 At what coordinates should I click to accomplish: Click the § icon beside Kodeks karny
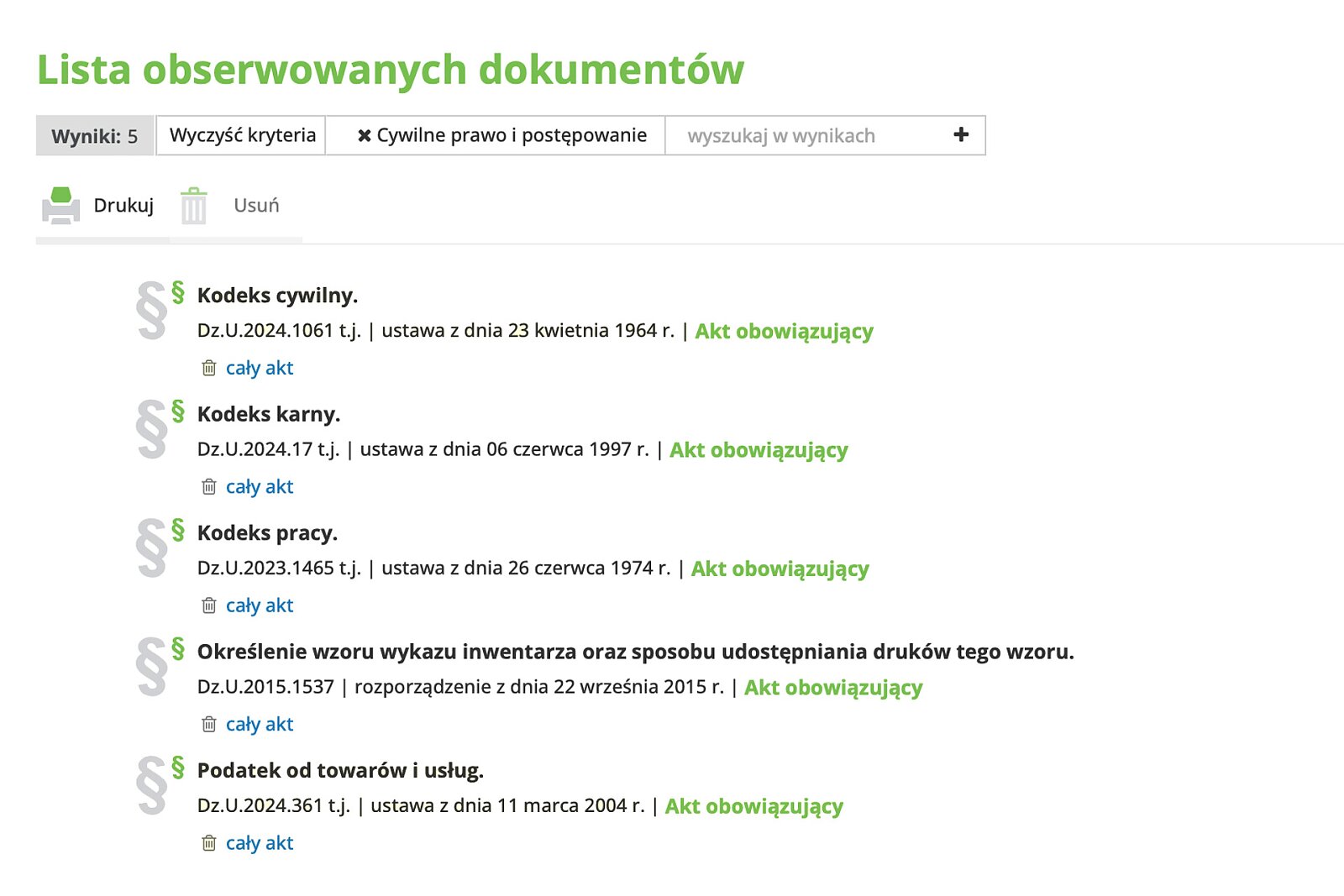coord(177,409)
